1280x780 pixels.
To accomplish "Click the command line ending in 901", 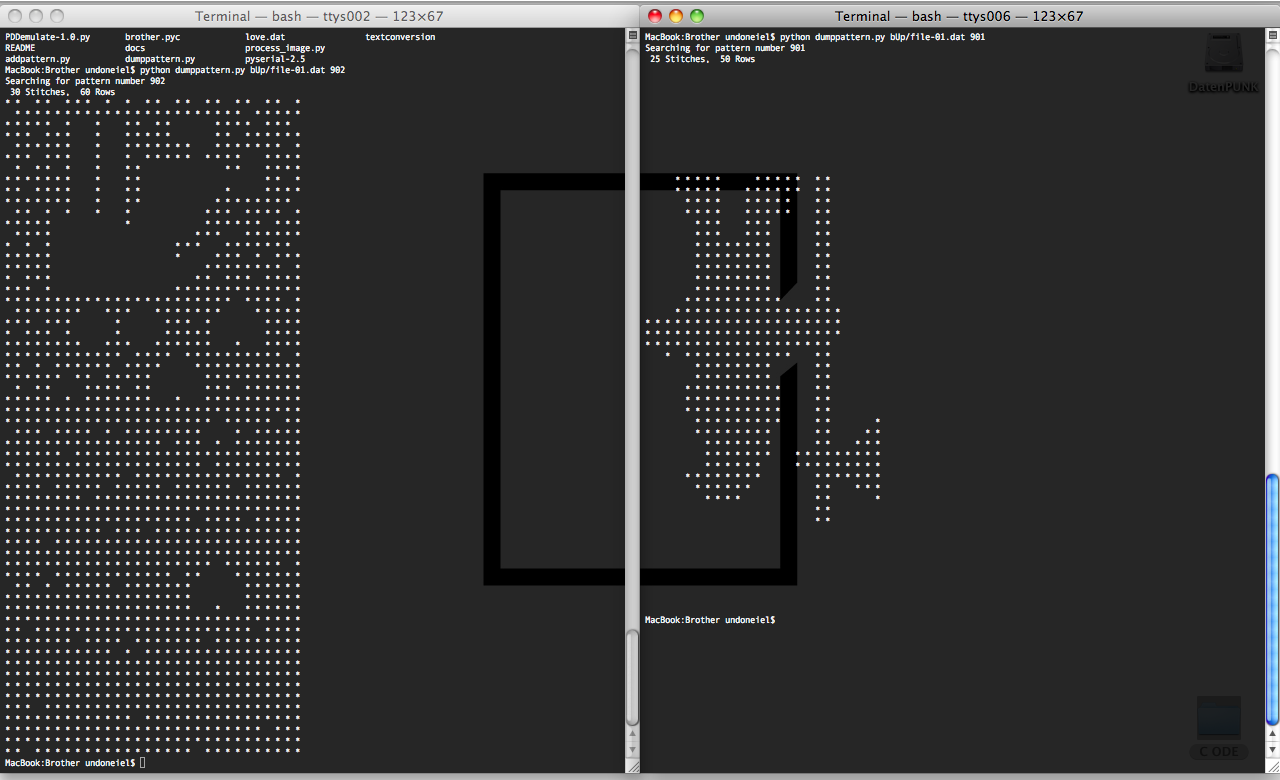I will tap(815, 37).
